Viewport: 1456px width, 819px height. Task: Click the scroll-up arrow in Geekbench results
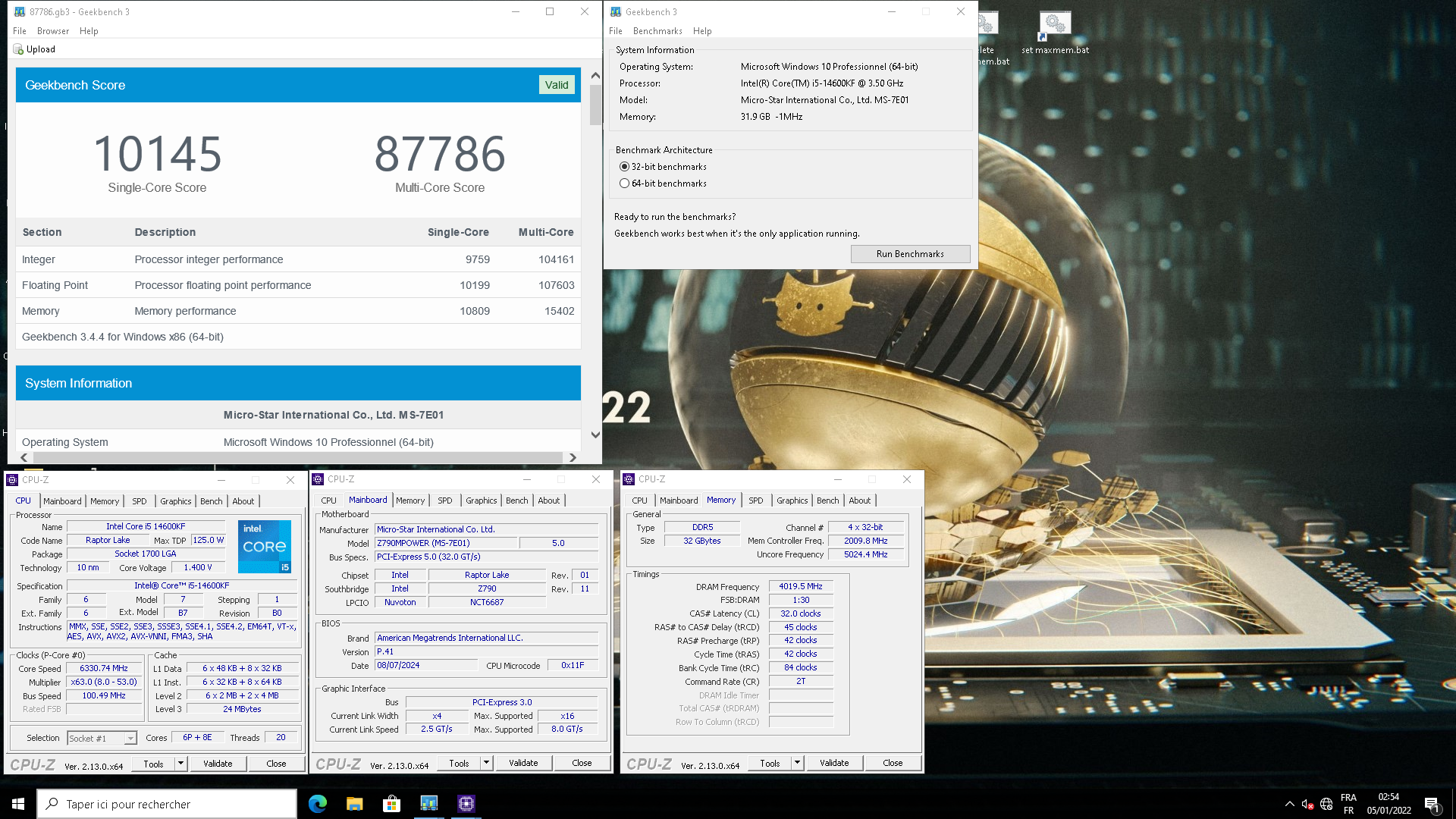coord(595,76)
